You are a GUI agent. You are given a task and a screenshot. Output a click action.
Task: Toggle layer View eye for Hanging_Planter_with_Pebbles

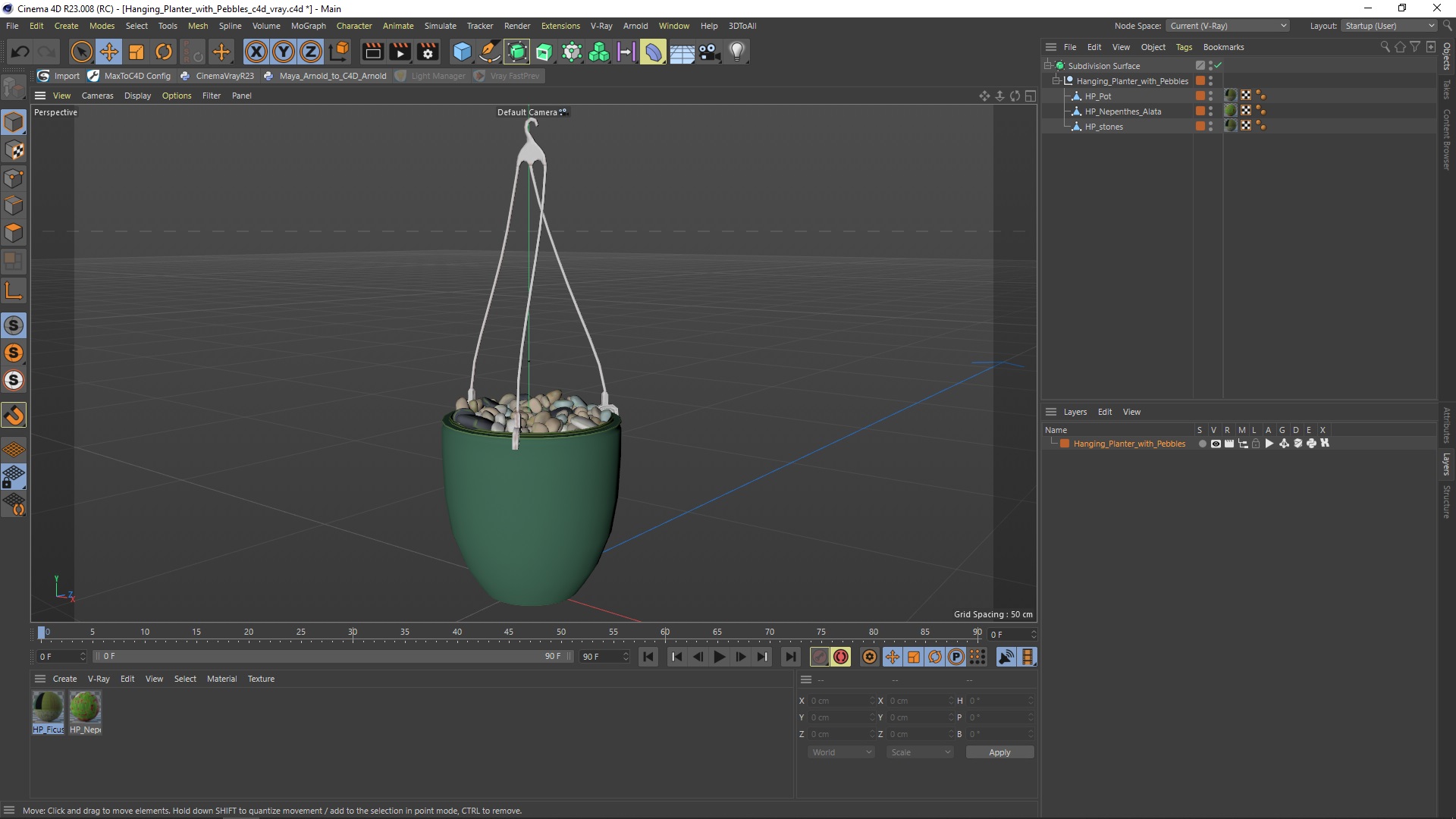[1216, 444]
